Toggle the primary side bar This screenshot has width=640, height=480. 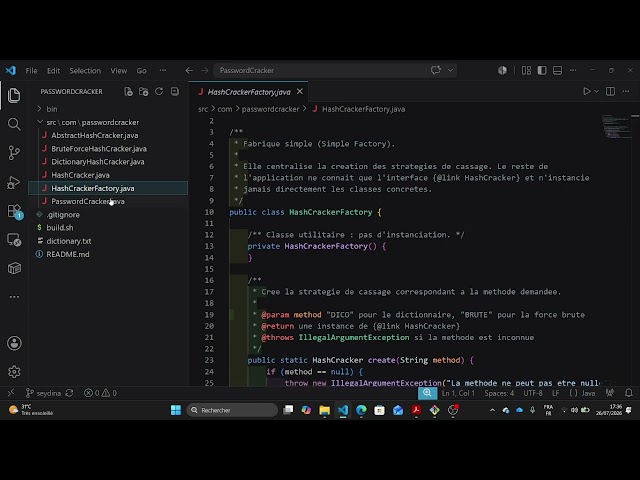pyautogui.click(x=542, y=71)
